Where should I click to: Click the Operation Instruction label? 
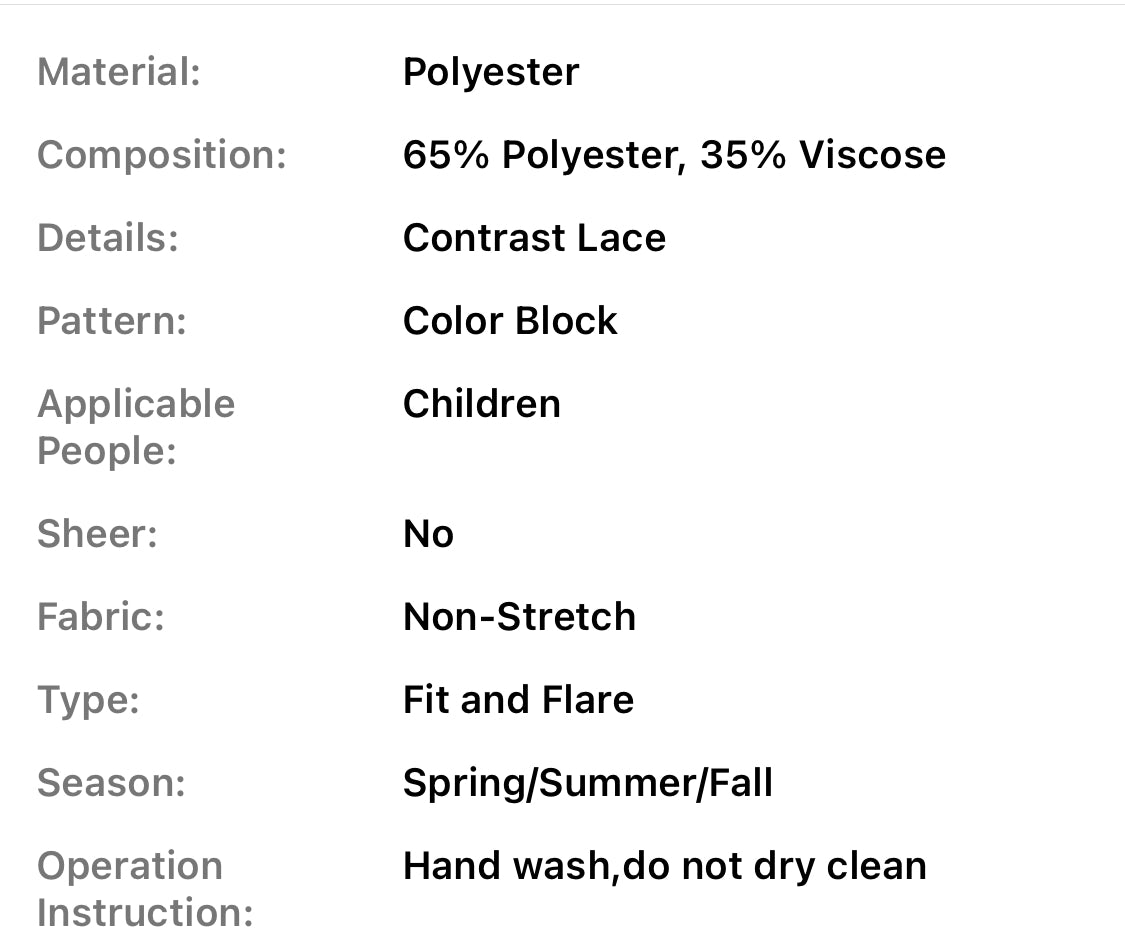[x=144, y=890]
